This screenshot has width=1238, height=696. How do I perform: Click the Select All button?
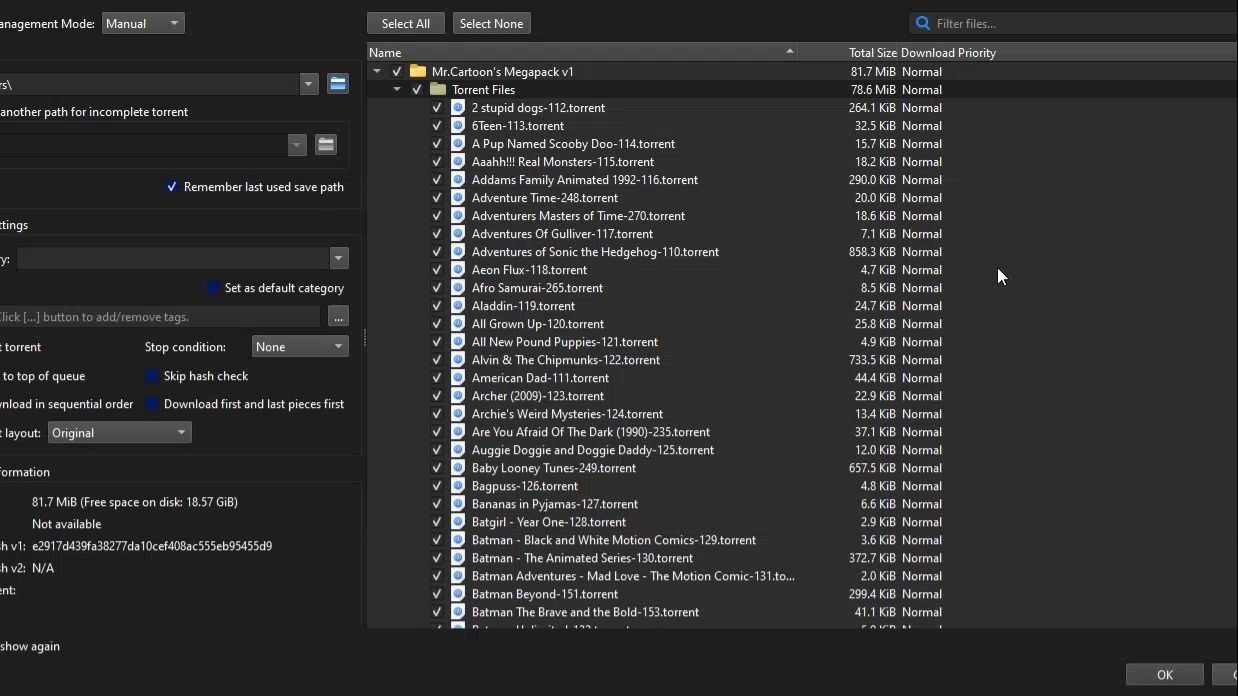point(406,23)
